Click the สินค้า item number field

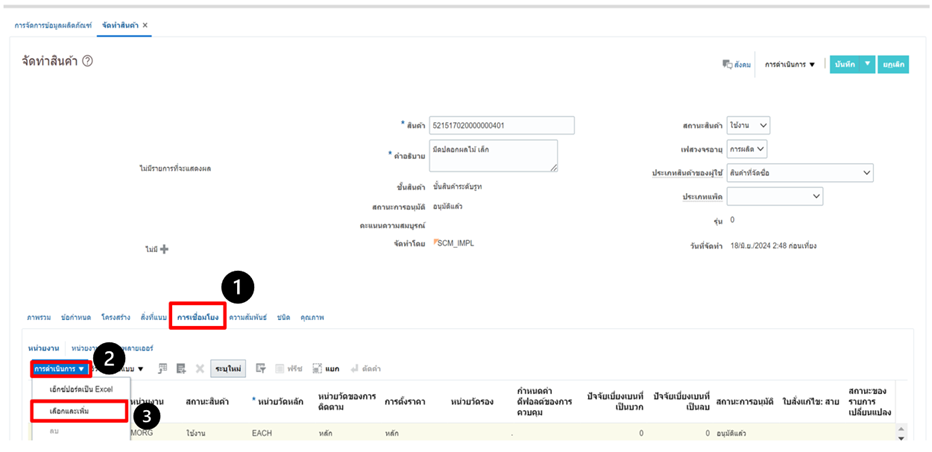pyautogui.click(x=501, y=125)
